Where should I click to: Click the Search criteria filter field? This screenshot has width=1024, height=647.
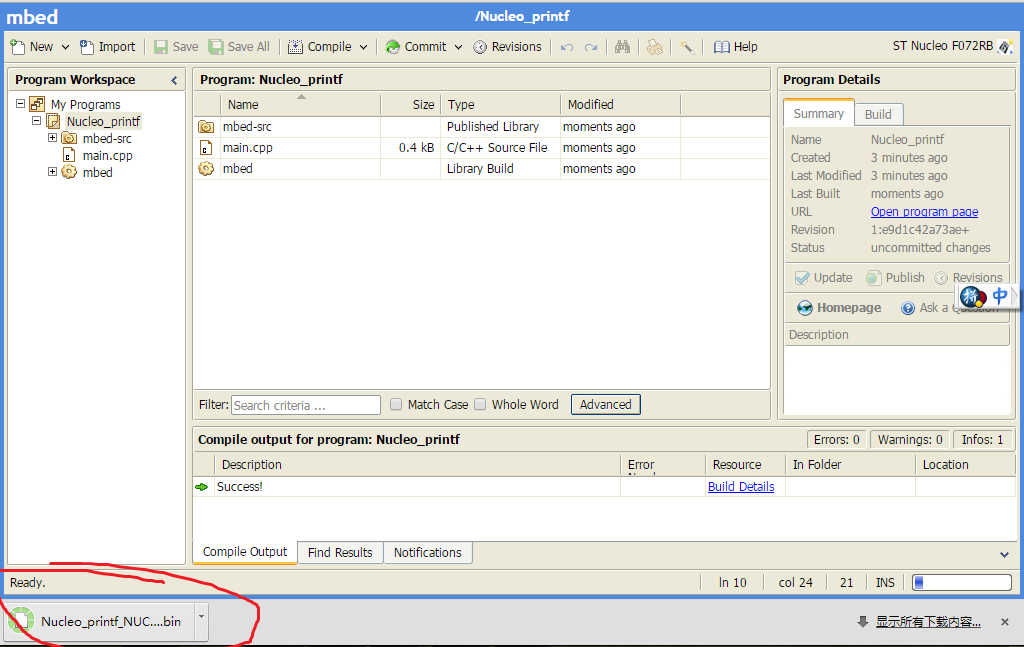(306, 405)
